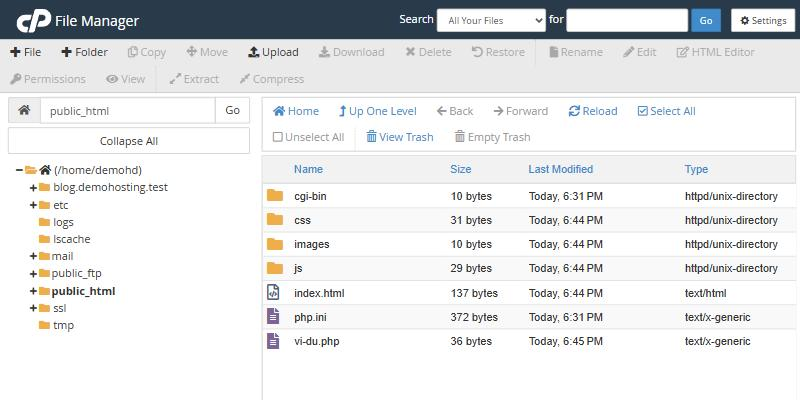
Task: Check Select All files
Action: pos(666,111)
